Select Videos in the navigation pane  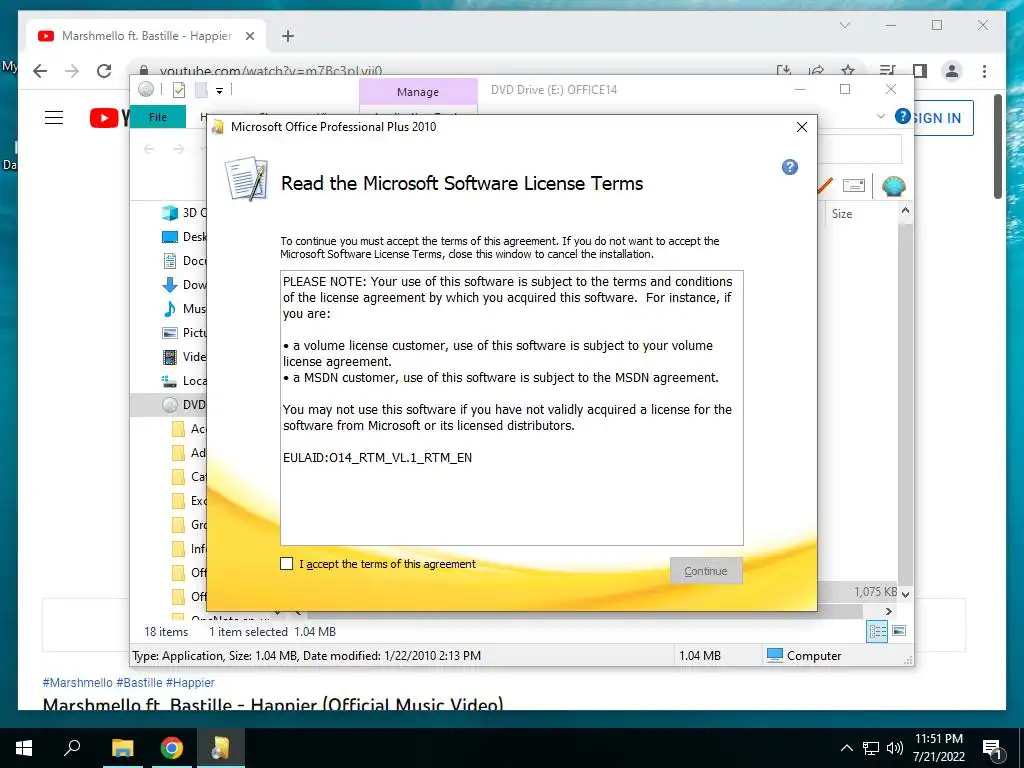[x=184, y=357]
